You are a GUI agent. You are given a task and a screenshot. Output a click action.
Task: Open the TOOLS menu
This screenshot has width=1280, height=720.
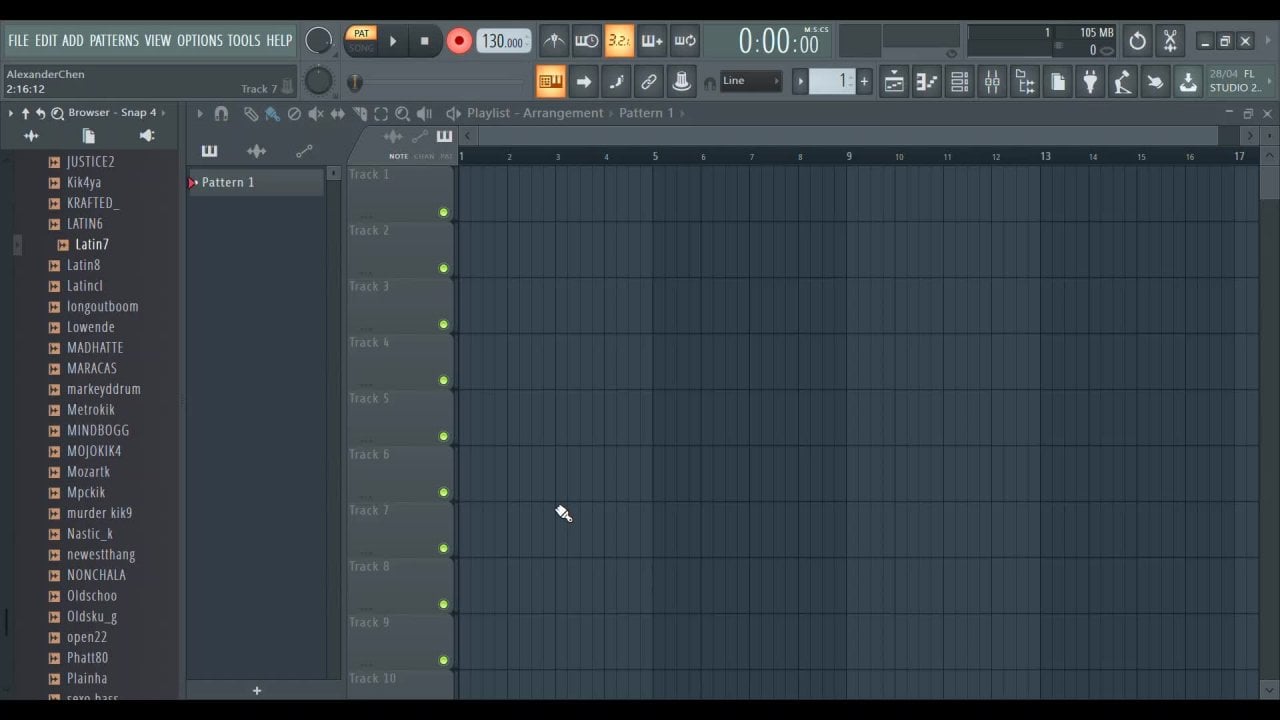[x=243, y=41]
